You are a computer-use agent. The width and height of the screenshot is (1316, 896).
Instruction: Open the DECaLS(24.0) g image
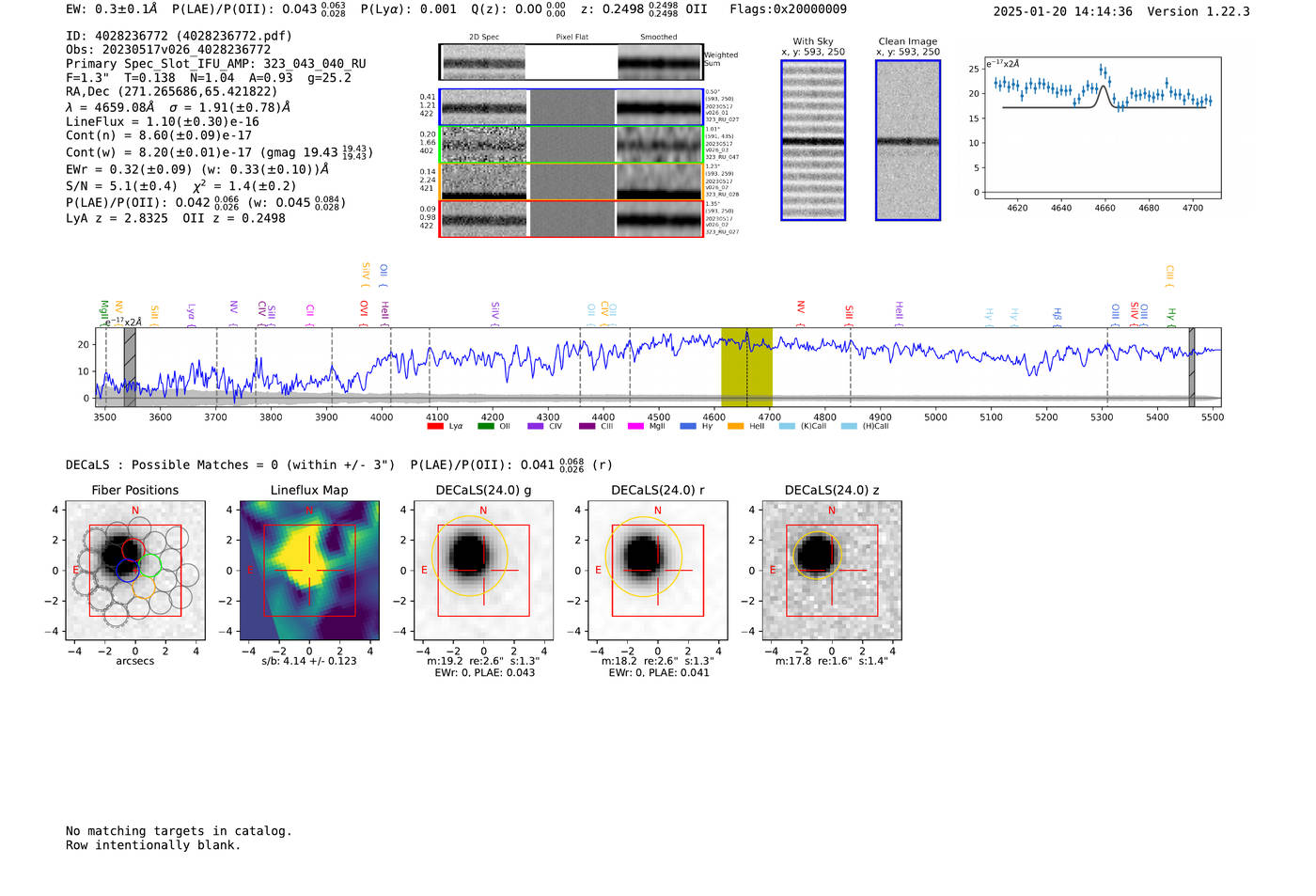pos(483,570)
